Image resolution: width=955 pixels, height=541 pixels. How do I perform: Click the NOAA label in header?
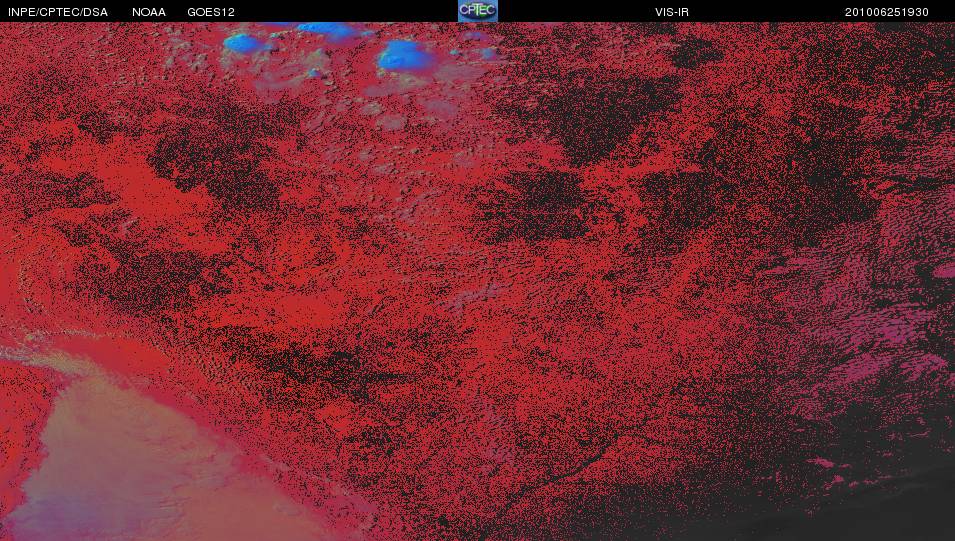tap(149, 12)
